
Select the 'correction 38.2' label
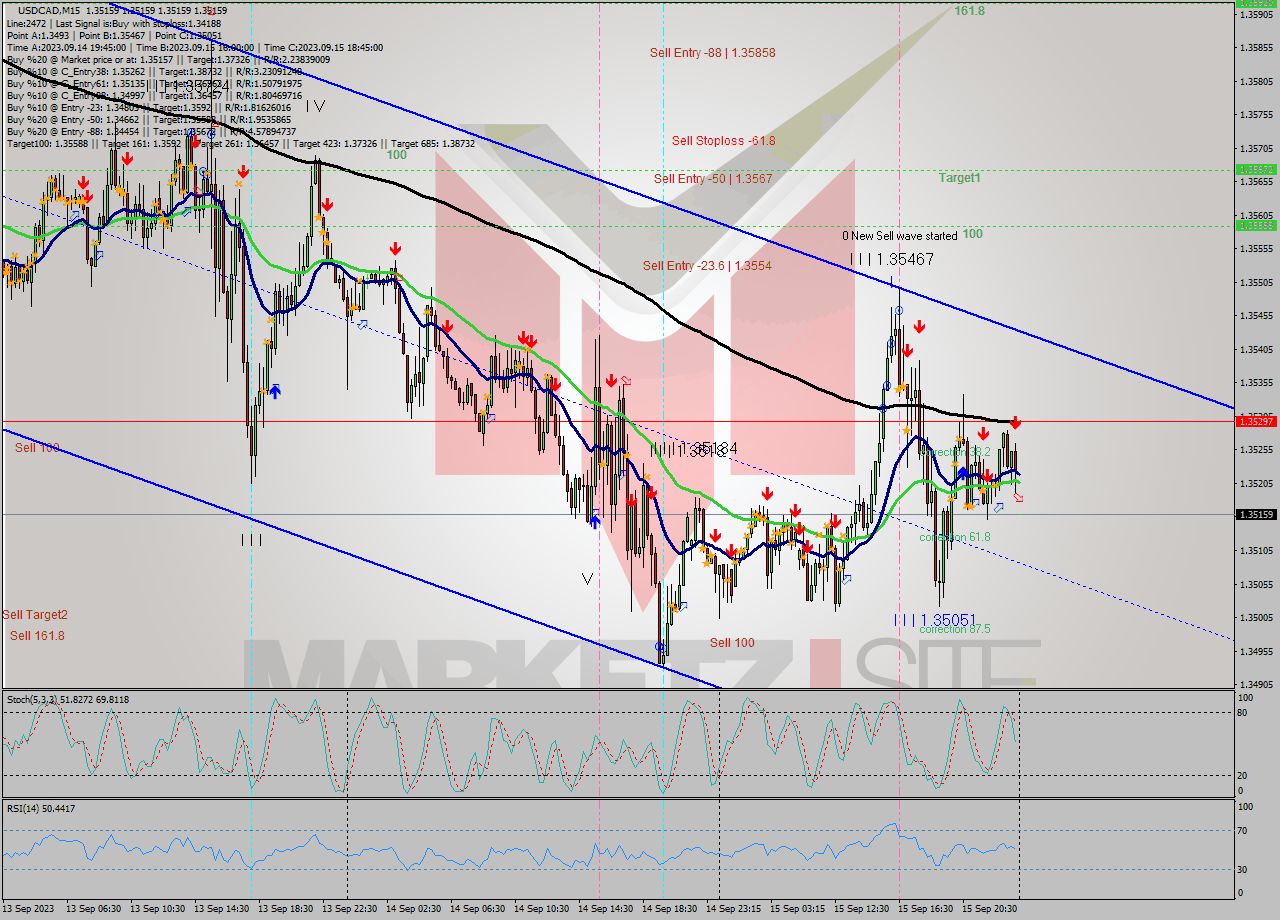pos(954,452)
